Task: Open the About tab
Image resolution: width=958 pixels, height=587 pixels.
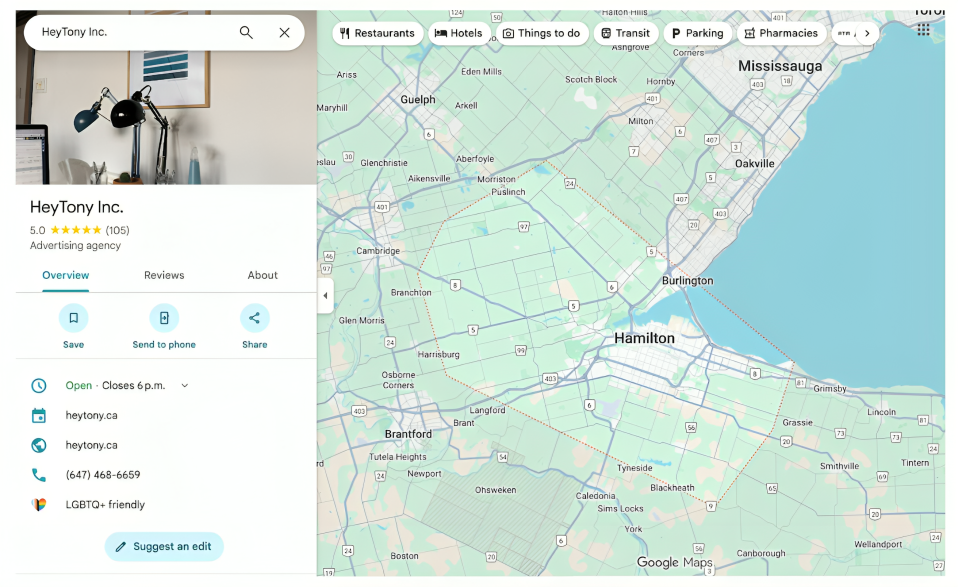Action: pyautogui.click(x=262, y=275)
